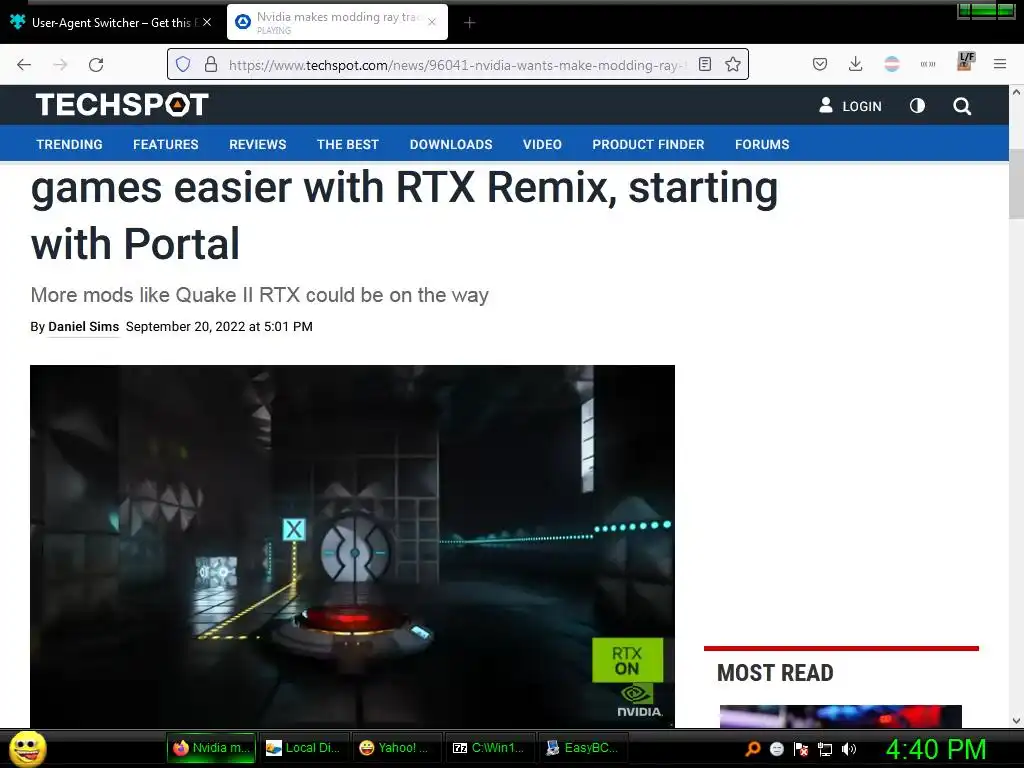
Task: Click the 4:40 PM clock
Action: point(936,749)
